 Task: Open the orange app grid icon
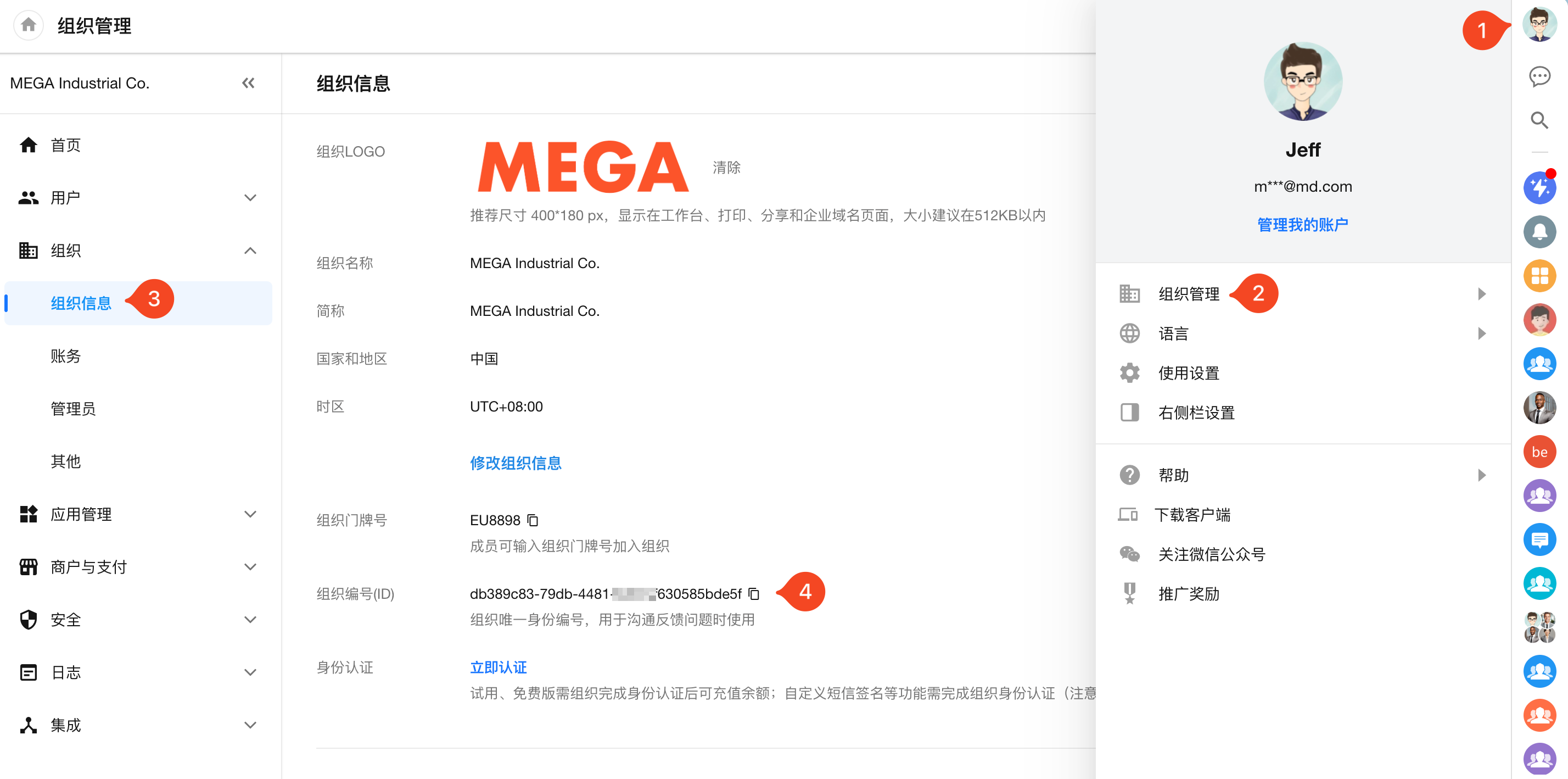1539,276
